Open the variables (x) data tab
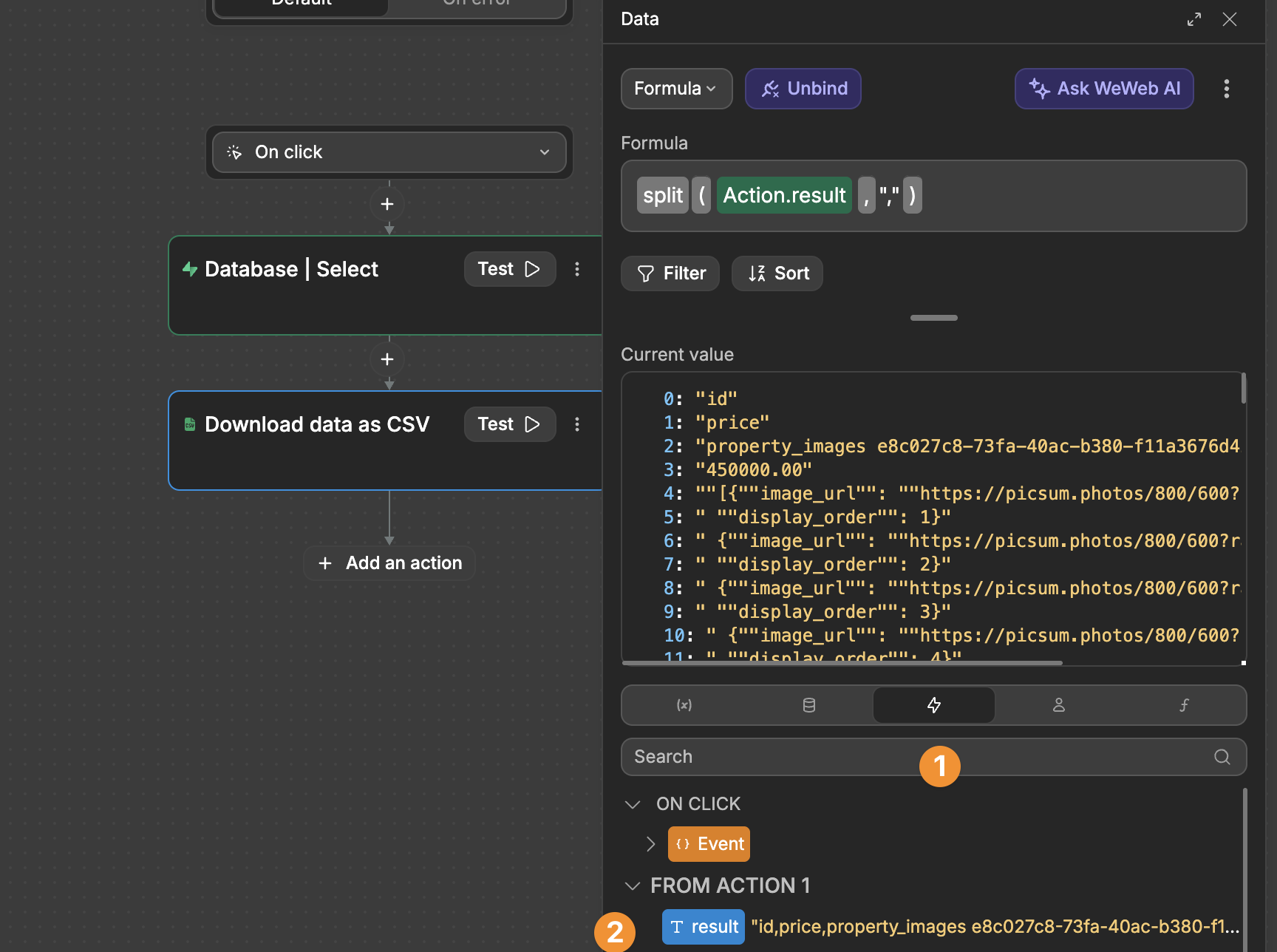Image resolution: width=1277 pixels, height=952 pixels. 684,705
